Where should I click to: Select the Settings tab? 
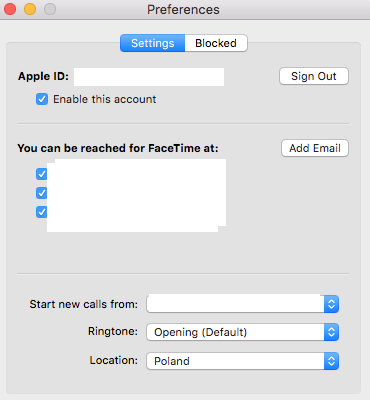153,43
